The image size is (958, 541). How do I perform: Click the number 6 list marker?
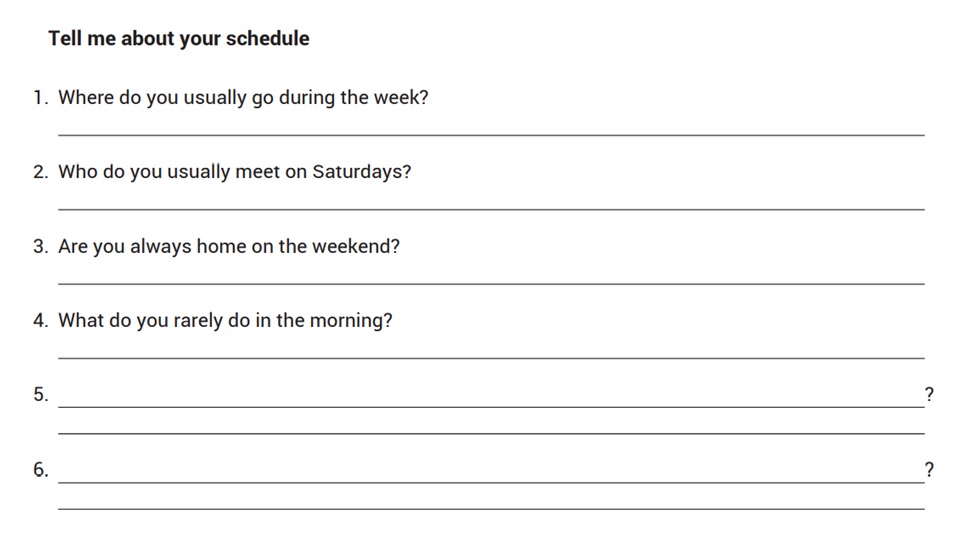point(40,469)
